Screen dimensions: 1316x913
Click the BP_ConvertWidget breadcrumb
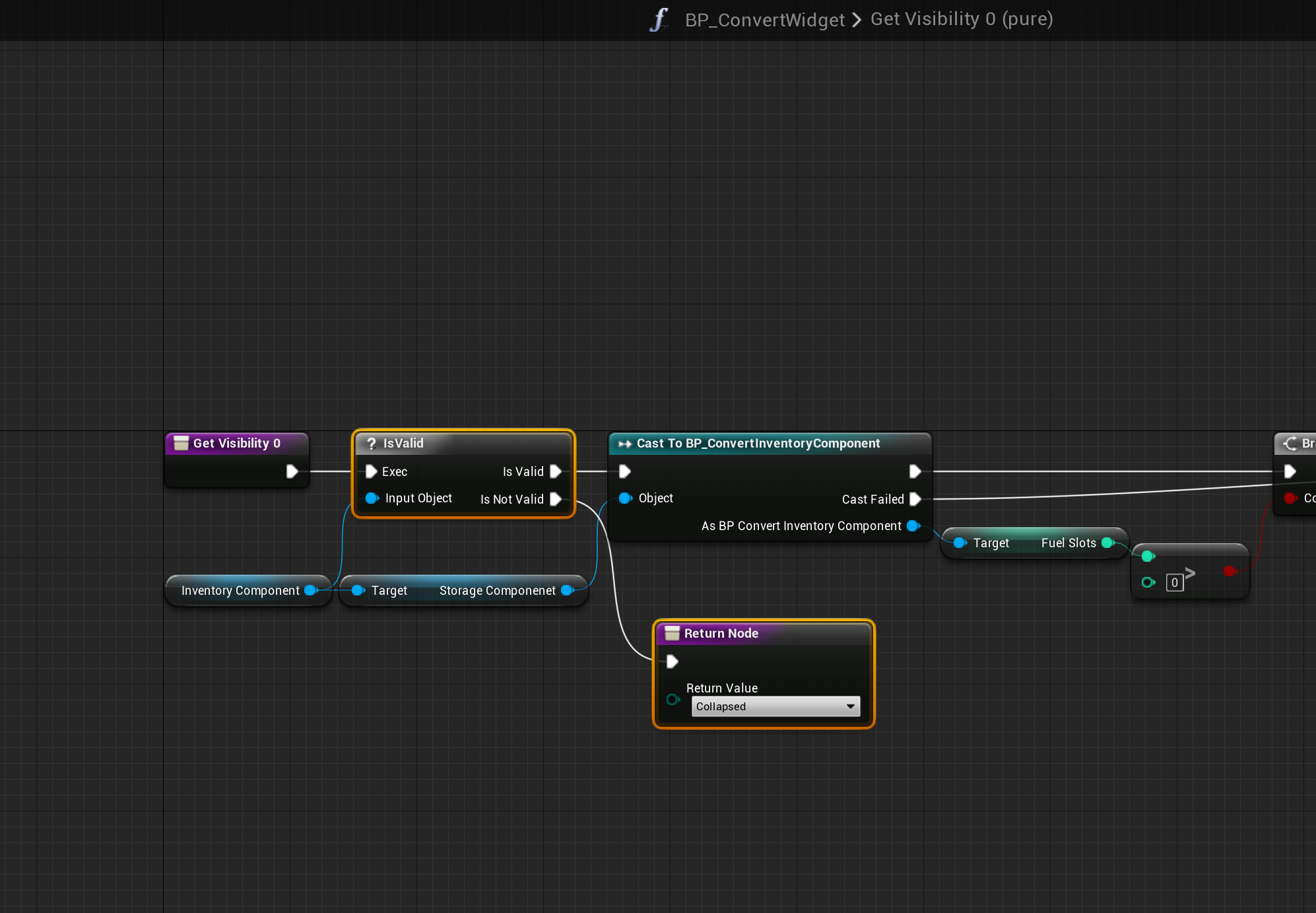[764, 20]
